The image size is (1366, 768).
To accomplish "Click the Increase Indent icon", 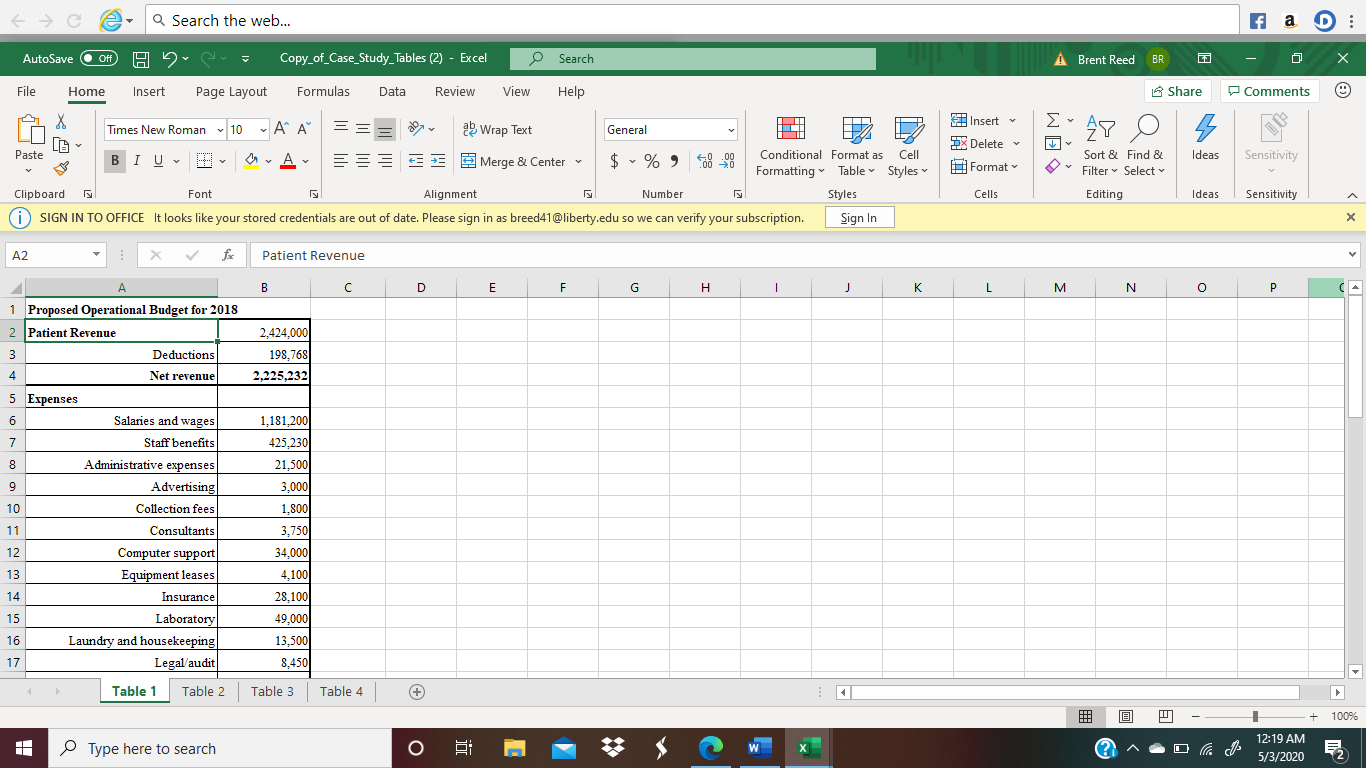I will coord(438,161).
